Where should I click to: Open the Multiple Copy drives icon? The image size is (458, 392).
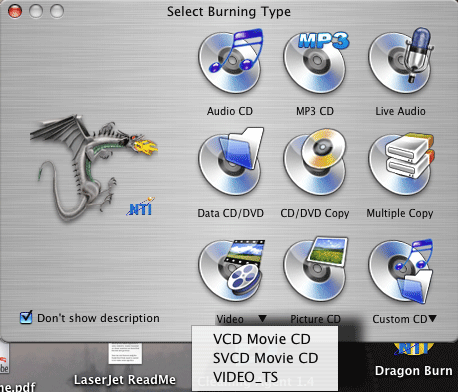point(401,163)
